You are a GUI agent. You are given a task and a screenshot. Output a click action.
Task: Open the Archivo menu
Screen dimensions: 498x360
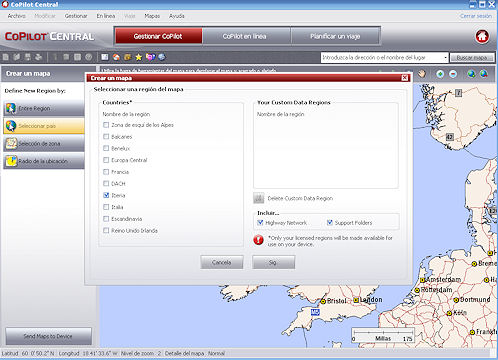pyautogui.click(x=16, y=16)
